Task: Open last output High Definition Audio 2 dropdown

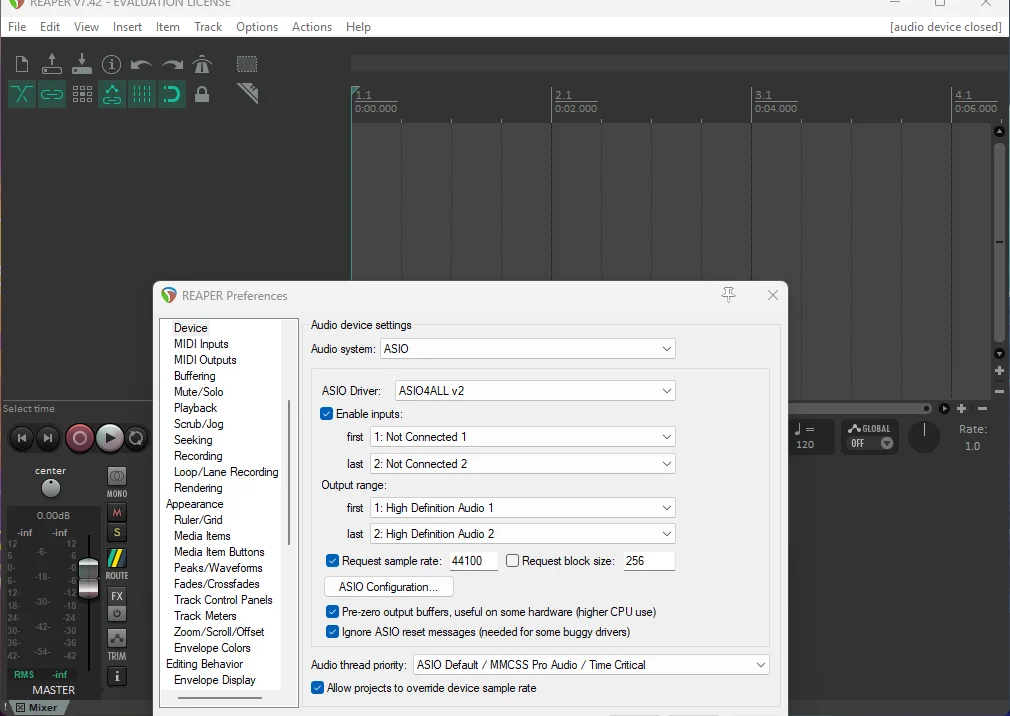Action: point(522,534)
